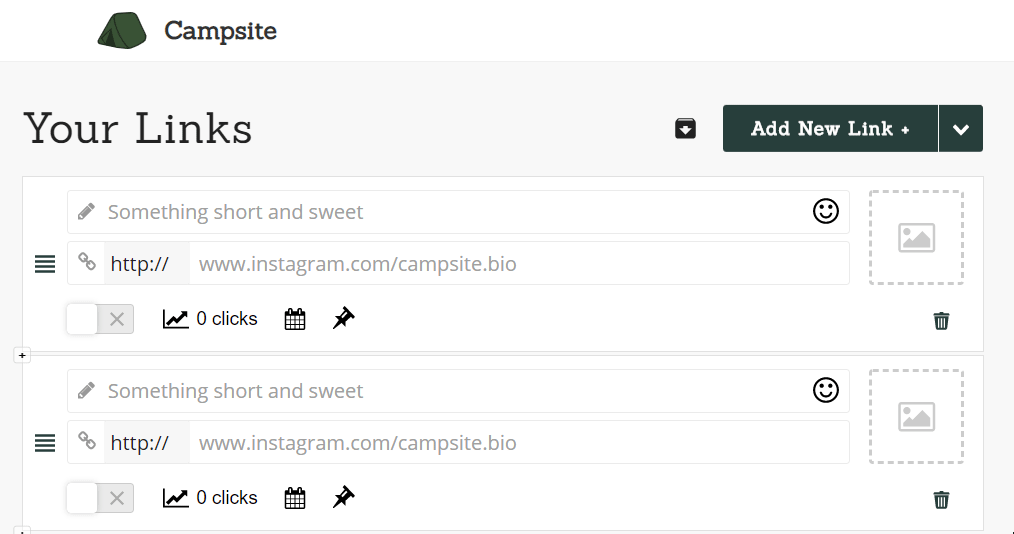1014x534 pixels.
Task: Toggle the first link on
Action: click(x=100, y=319)
